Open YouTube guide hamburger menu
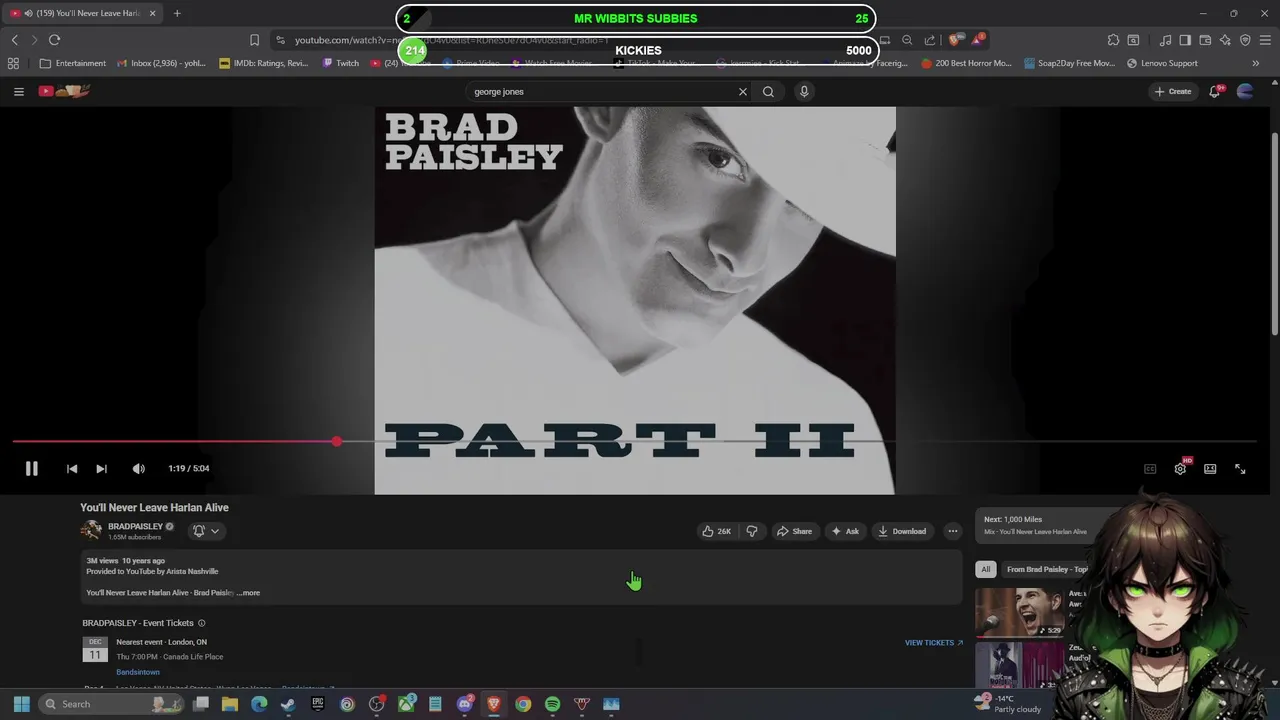The height and width of the screenshot is (720, 1280). pos(18,91)
